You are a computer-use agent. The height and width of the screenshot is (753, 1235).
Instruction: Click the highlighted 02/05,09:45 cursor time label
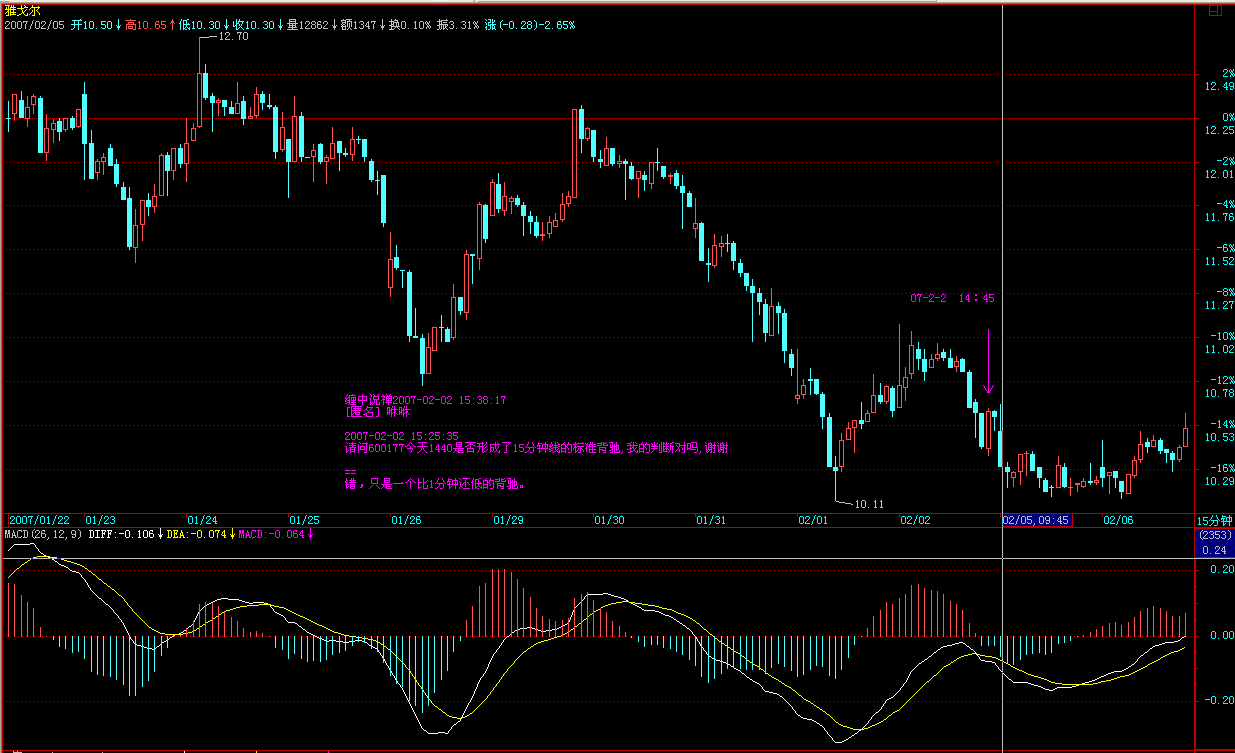1037,521
